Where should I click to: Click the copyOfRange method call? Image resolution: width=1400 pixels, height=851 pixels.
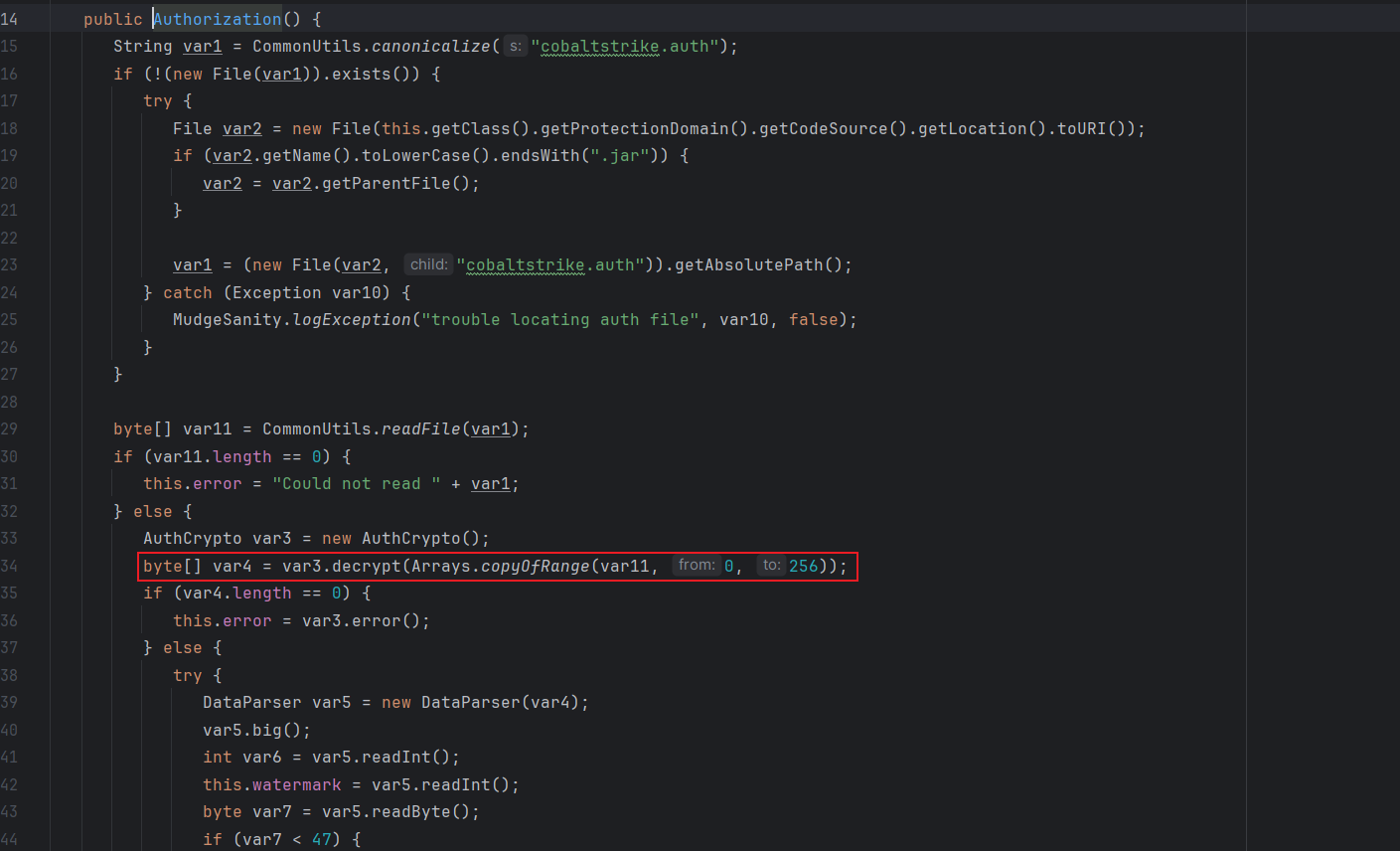coord(536,567)
